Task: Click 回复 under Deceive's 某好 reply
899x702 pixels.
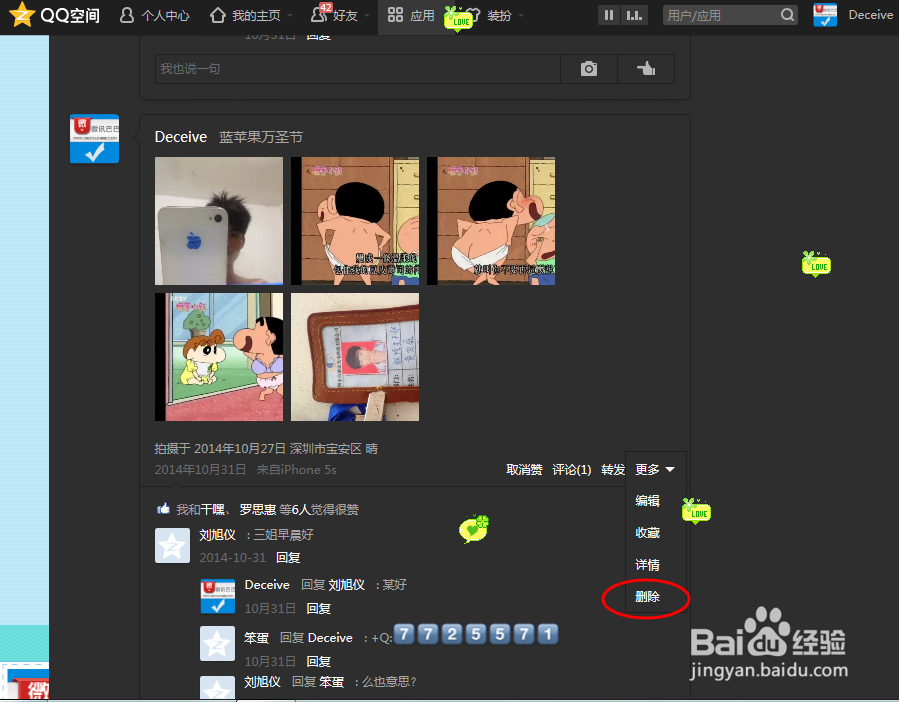Action: [319, 609]
